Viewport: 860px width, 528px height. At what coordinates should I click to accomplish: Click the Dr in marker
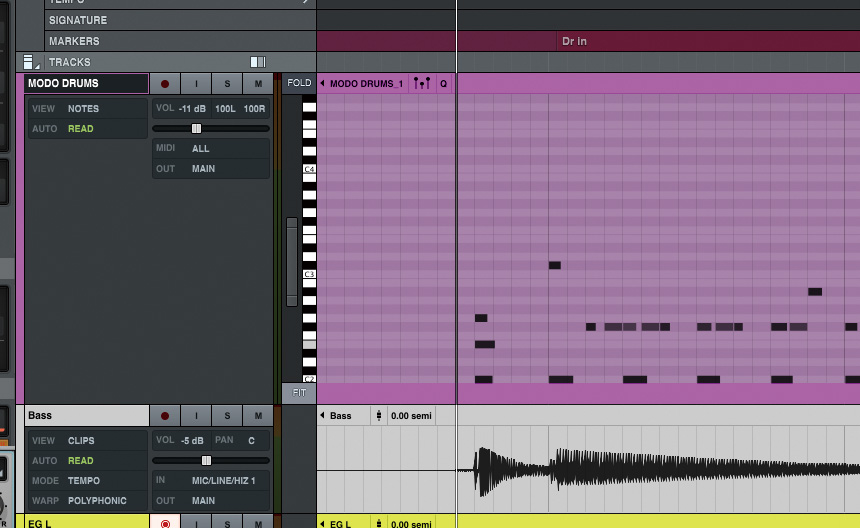coord(574,41)
